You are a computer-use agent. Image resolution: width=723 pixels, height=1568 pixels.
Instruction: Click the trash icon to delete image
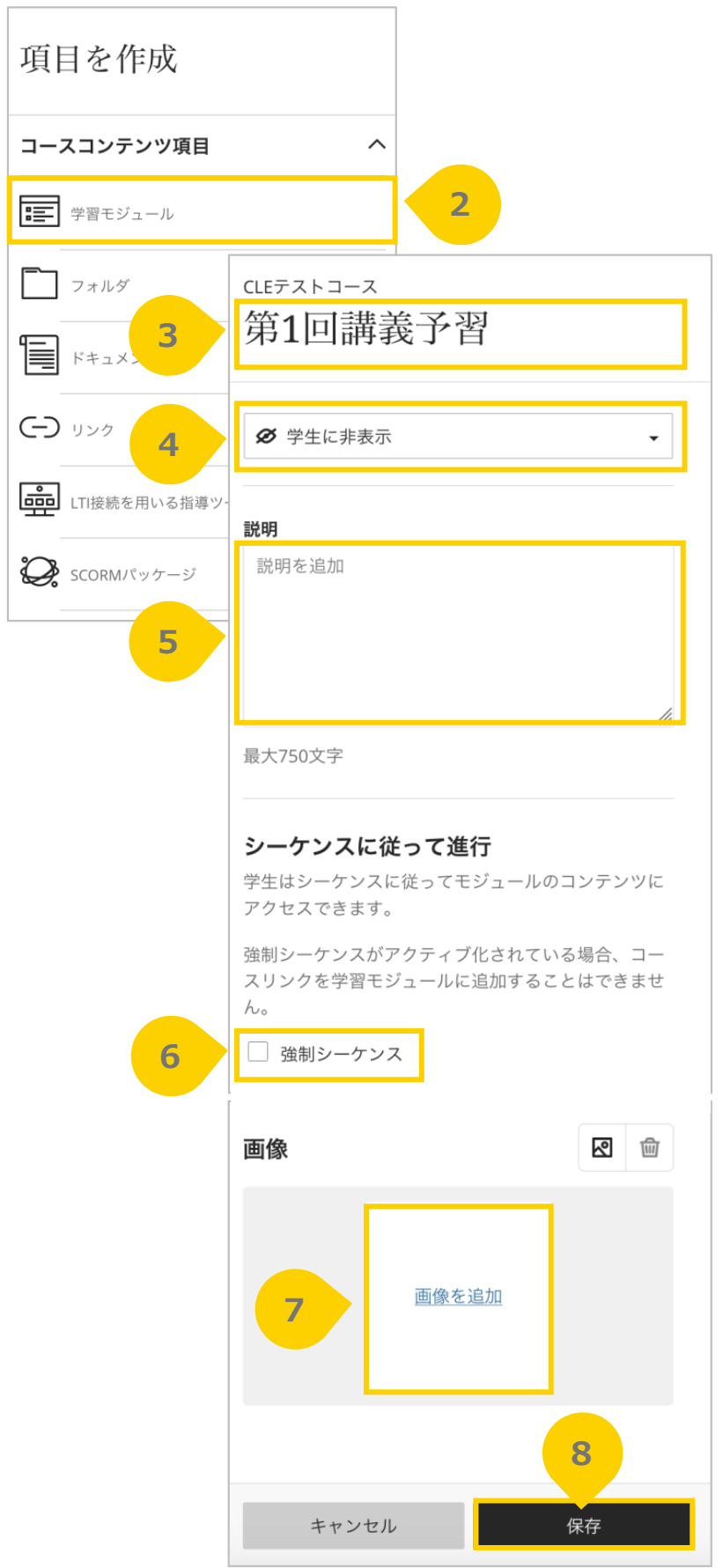[650, 1147]
